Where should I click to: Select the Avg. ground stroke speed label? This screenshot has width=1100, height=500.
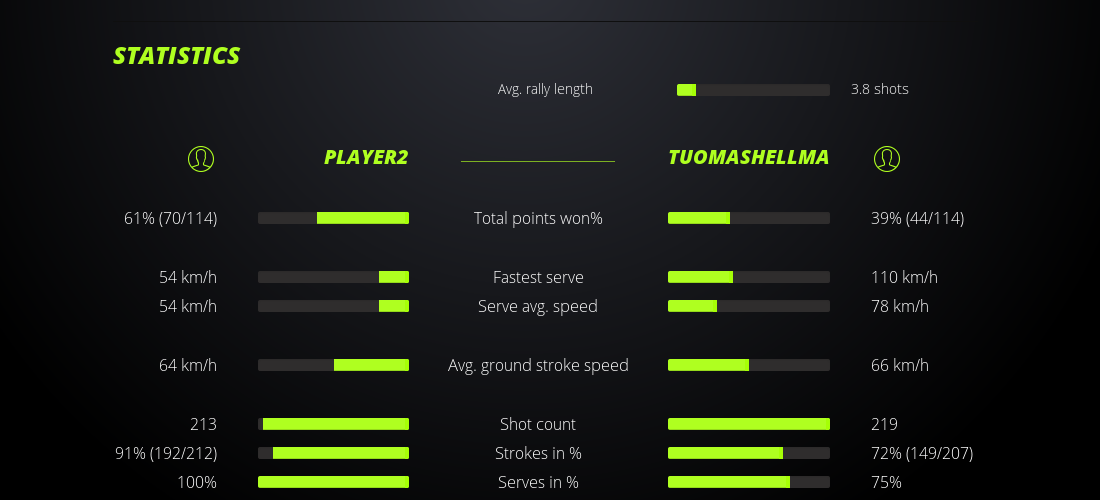click(538, 365)
